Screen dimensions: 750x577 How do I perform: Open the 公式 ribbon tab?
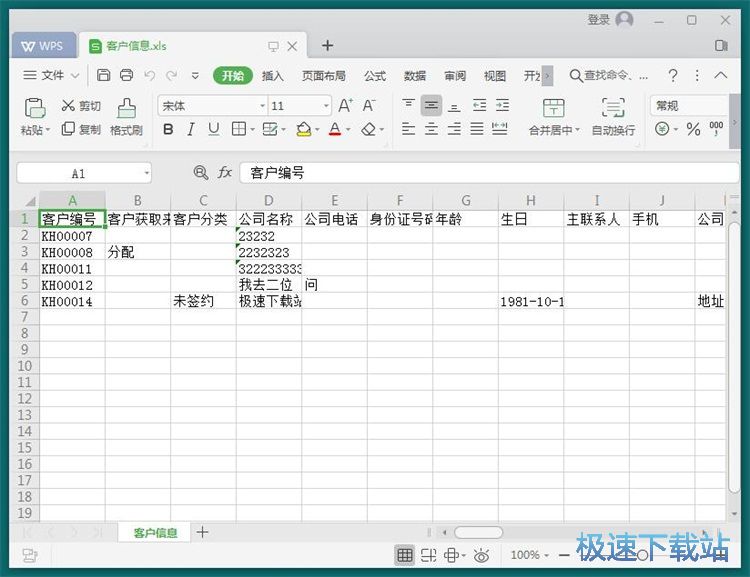tap(375, 76)
